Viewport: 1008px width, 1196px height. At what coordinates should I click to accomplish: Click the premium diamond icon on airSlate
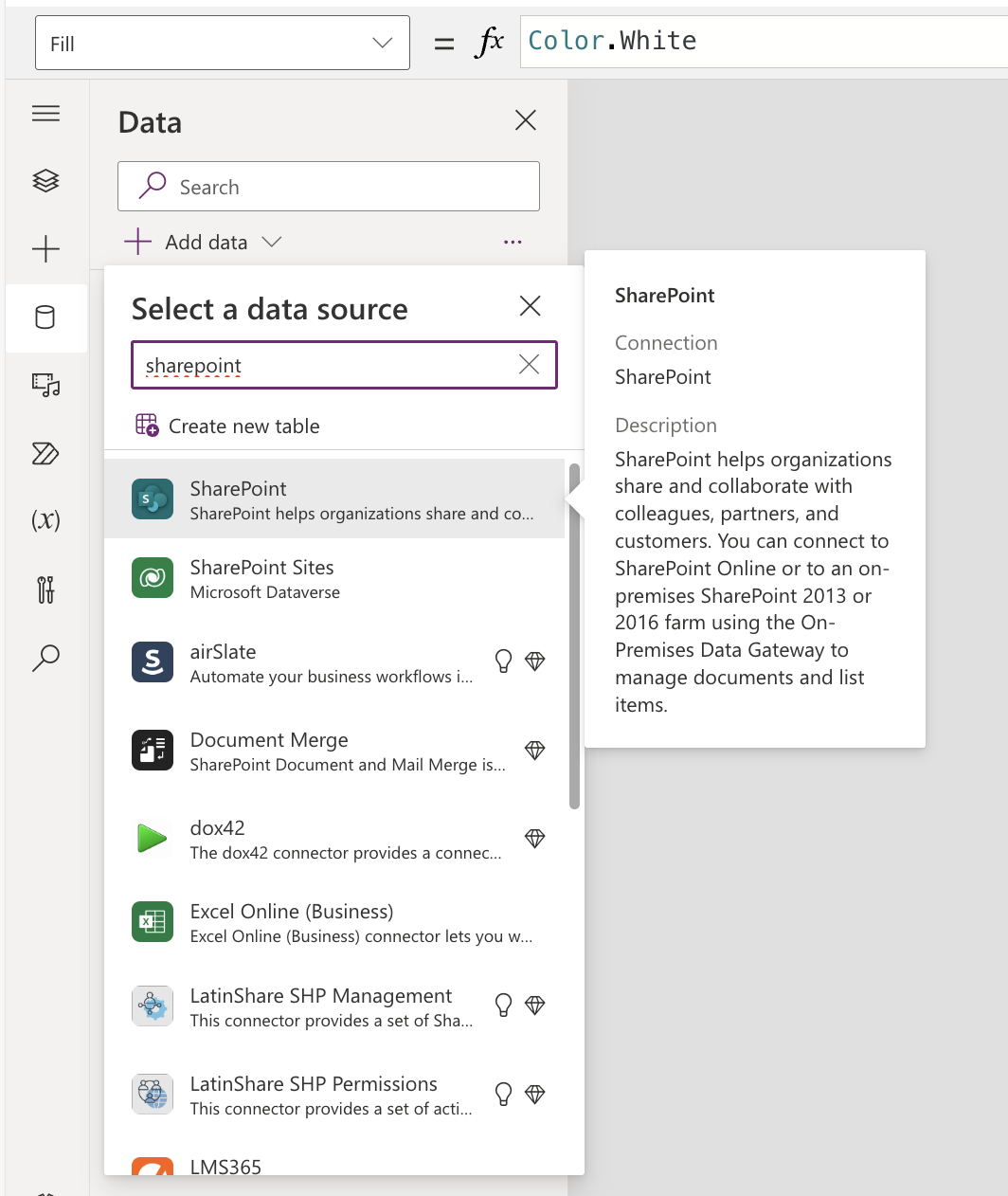point(535,661)
